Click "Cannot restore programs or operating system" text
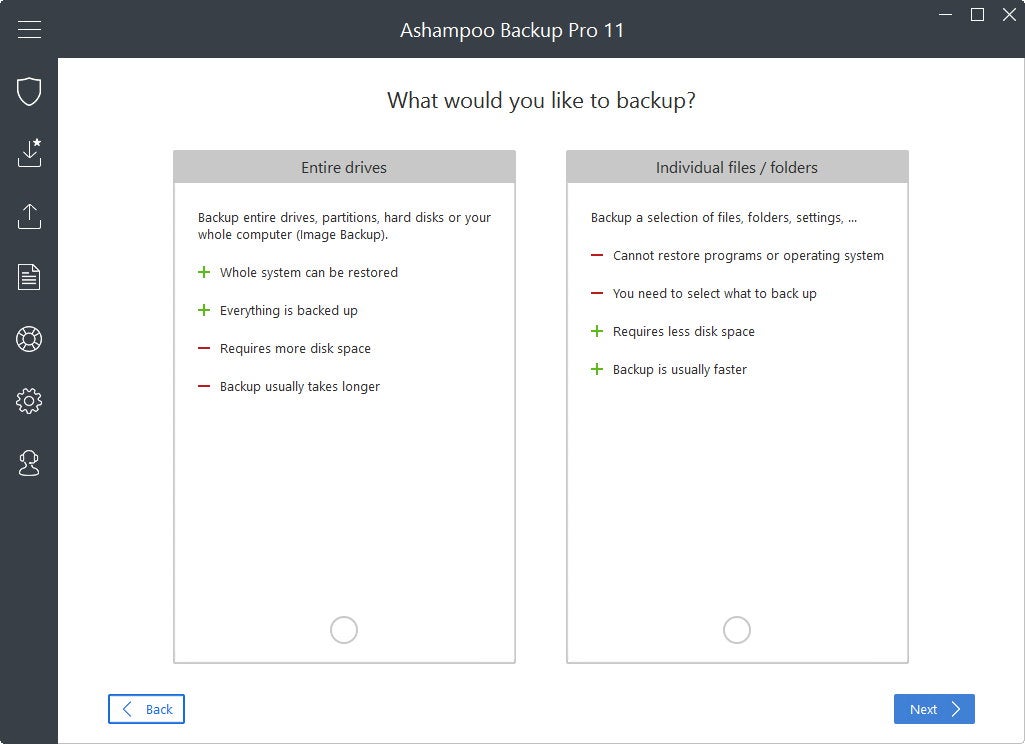The width and height of the screenshot is (1025, 744). tap(748, 256)
